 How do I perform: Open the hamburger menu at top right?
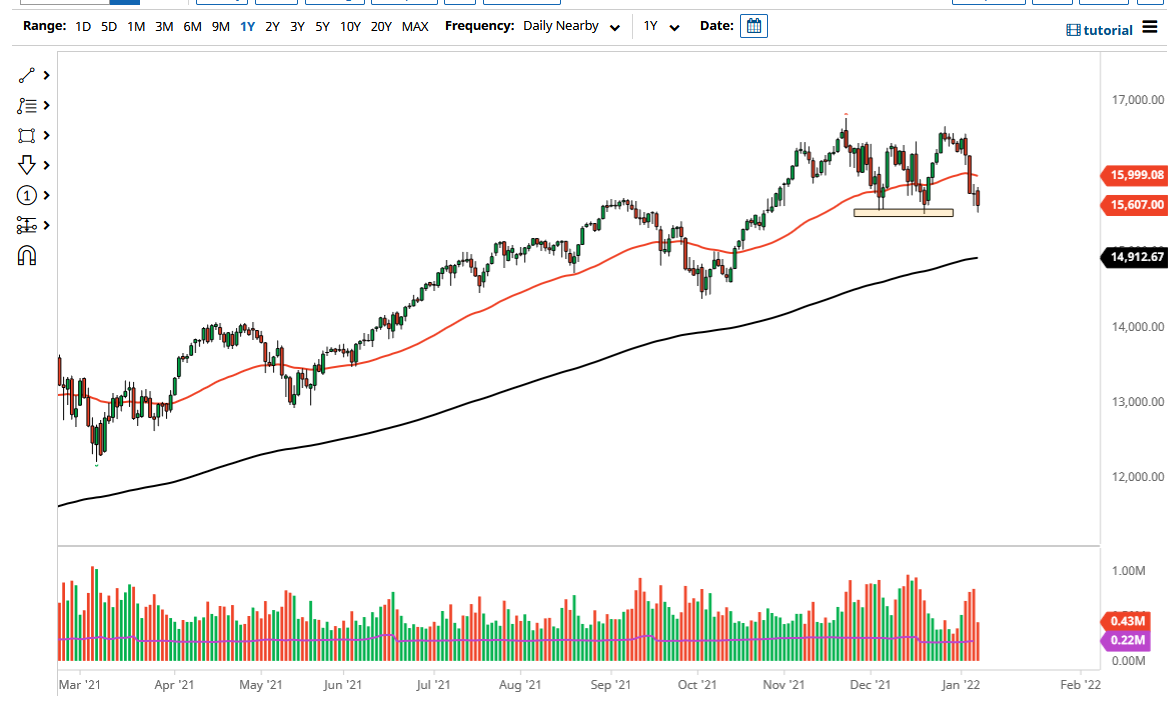click(1150, 27)
